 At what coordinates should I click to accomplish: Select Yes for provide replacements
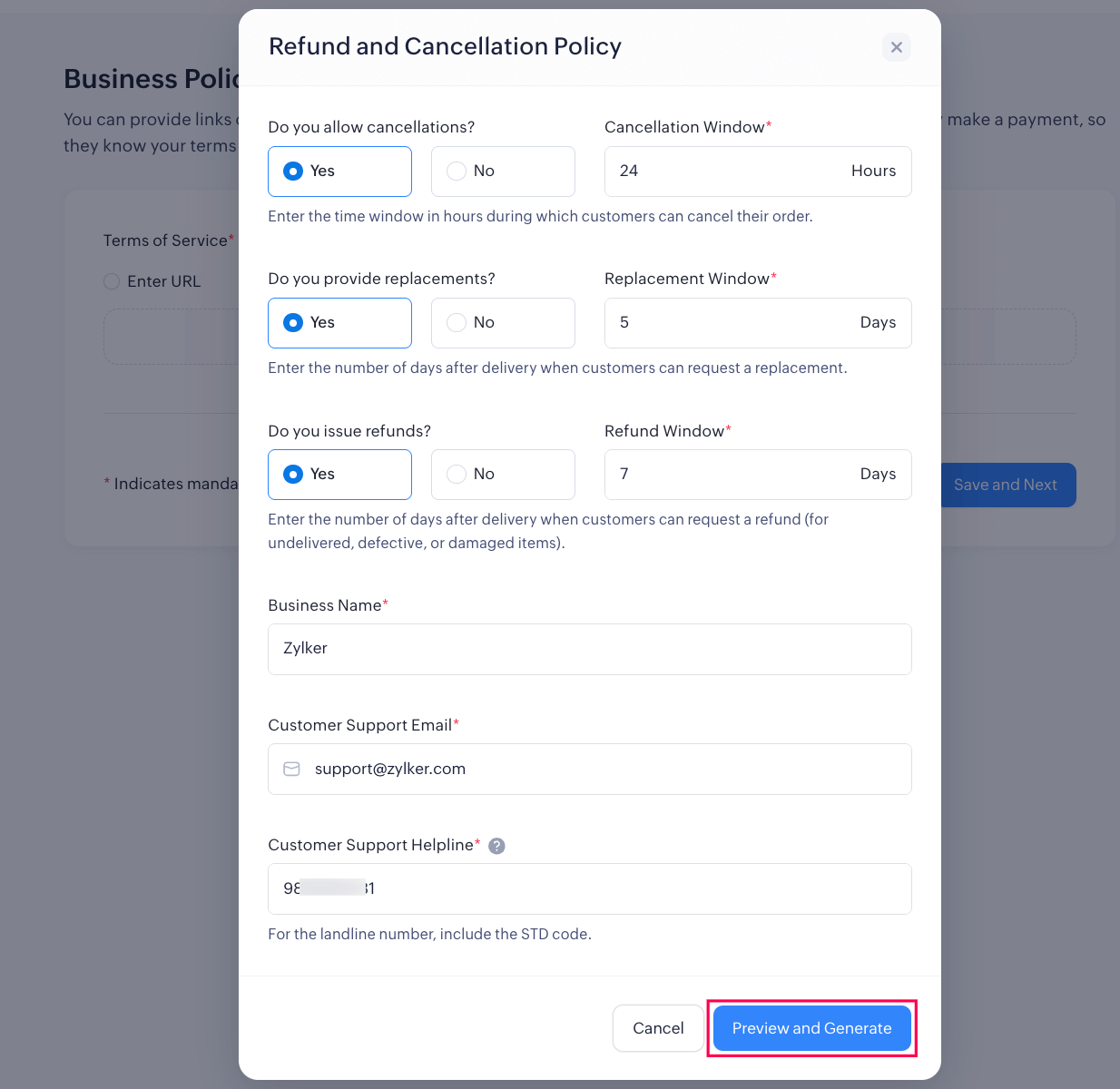(x=339, y=323)
